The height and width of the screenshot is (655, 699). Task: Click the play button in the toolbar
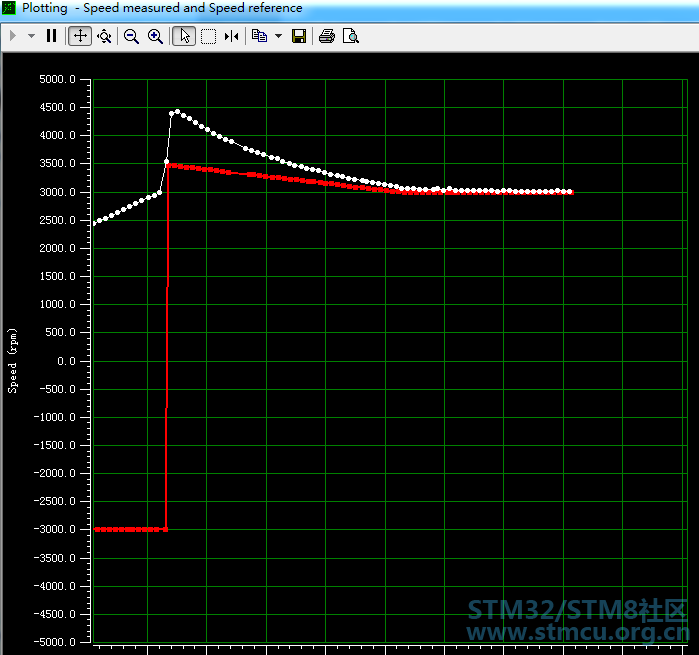tap(13, 36)
